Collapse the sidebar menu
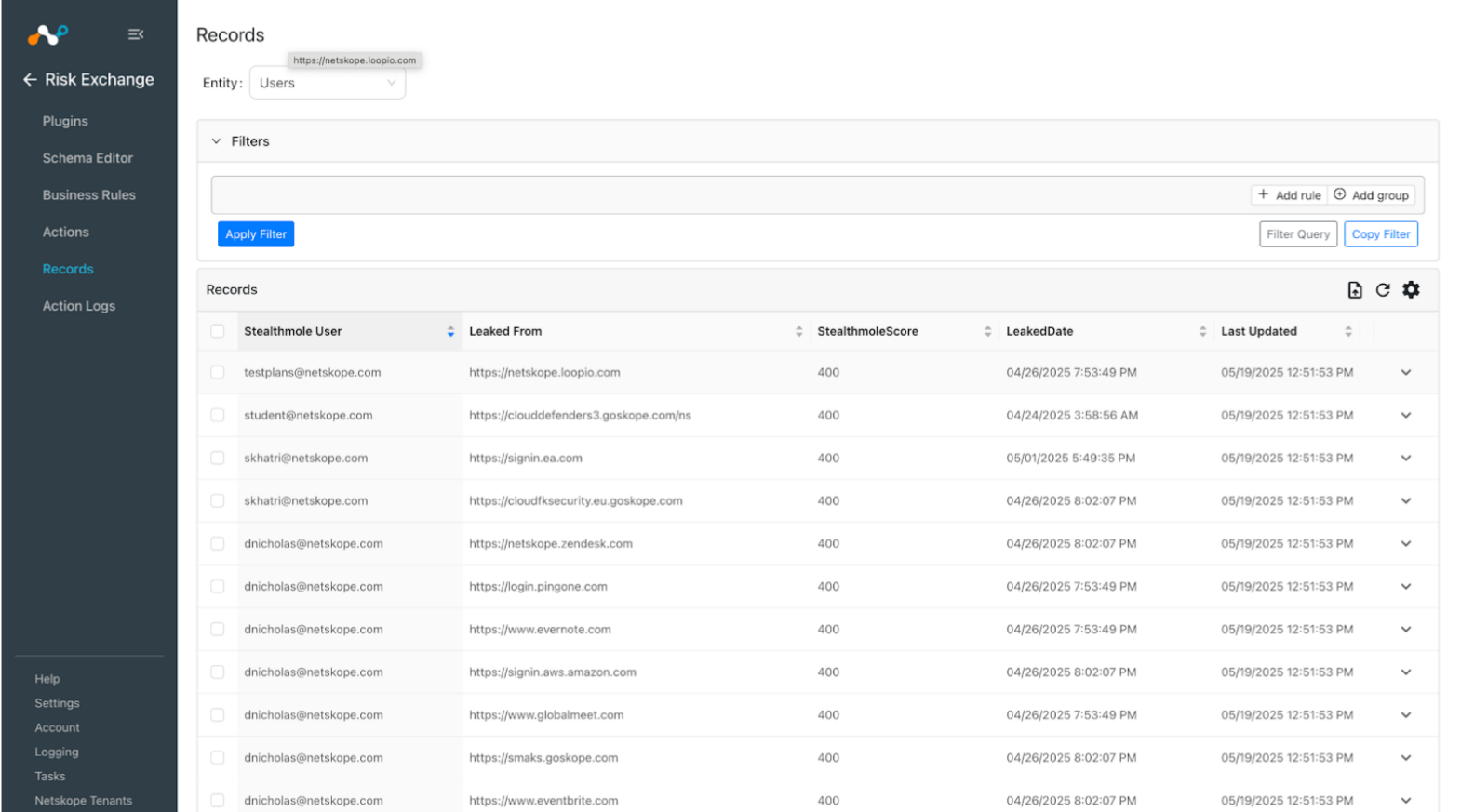1461x812 pixels. click(136, 34)
